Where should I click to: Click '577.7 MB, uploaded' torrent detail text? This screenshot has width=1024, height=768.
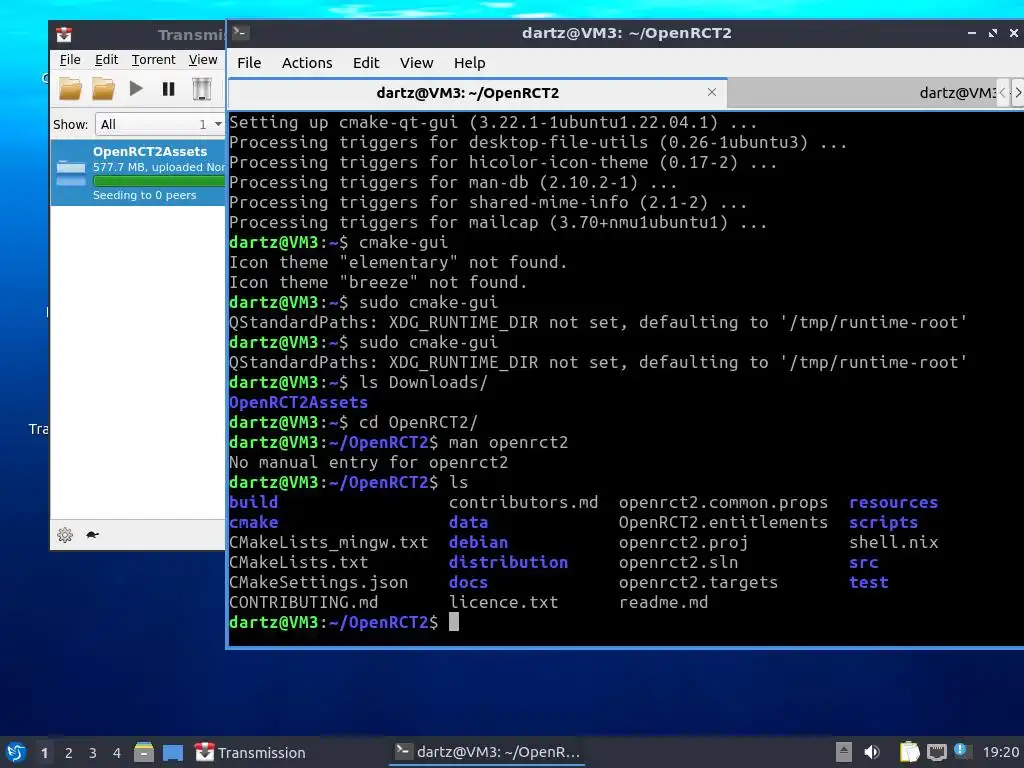[159, 167]
